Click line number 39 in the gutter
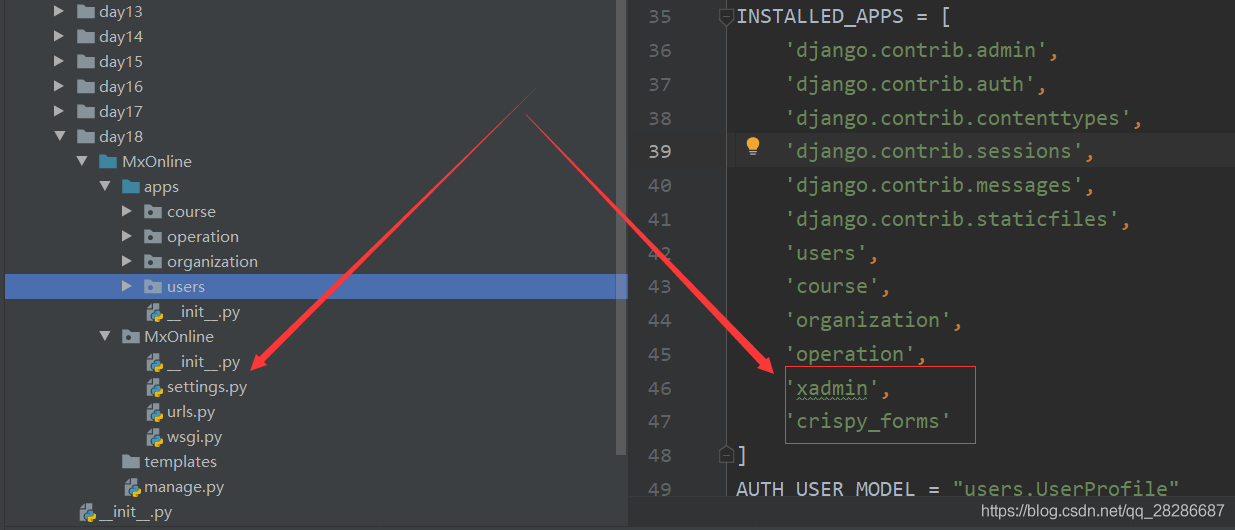 point(660,152)
